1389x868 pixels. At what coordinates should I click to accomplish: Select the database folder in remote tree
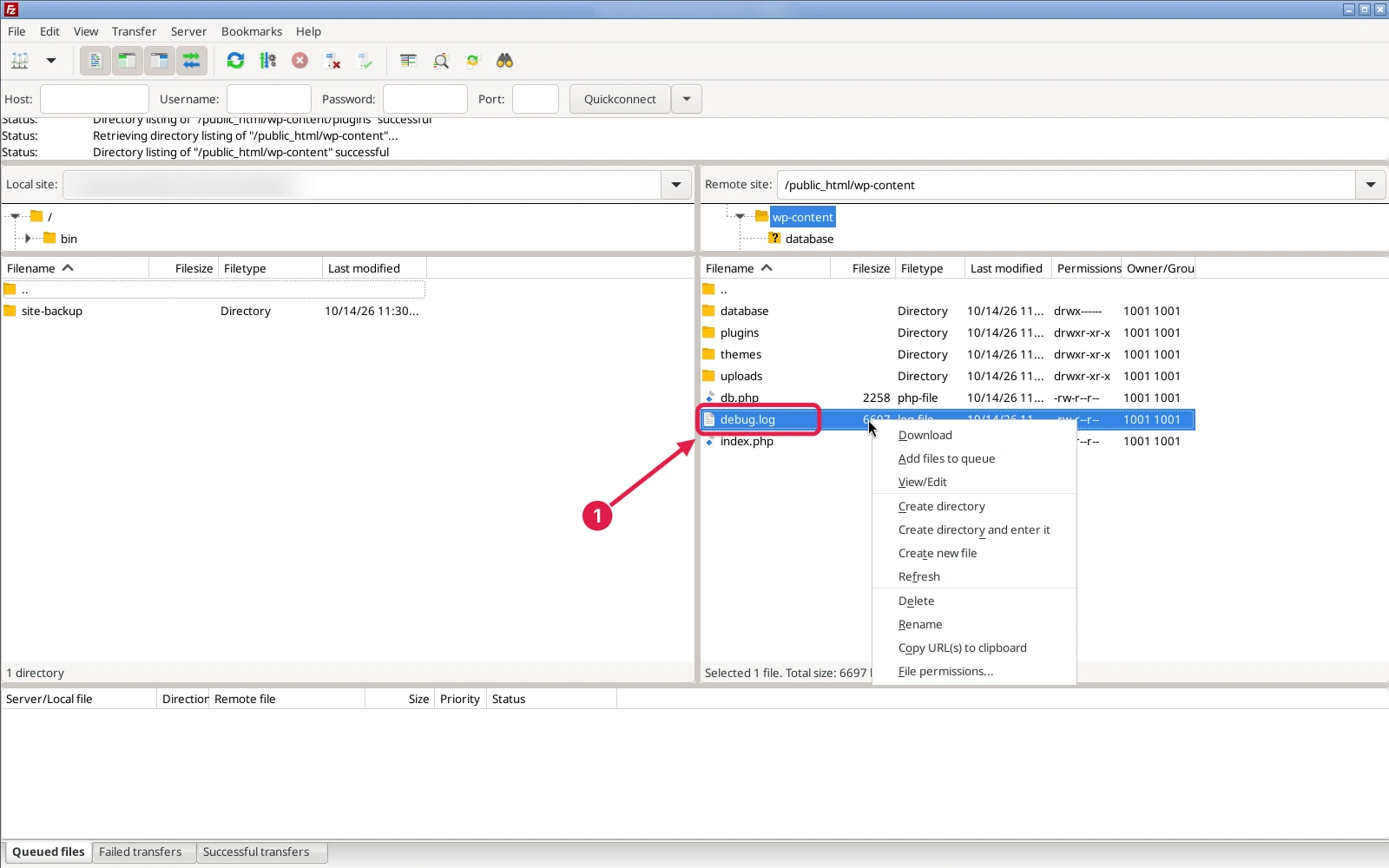809,239
